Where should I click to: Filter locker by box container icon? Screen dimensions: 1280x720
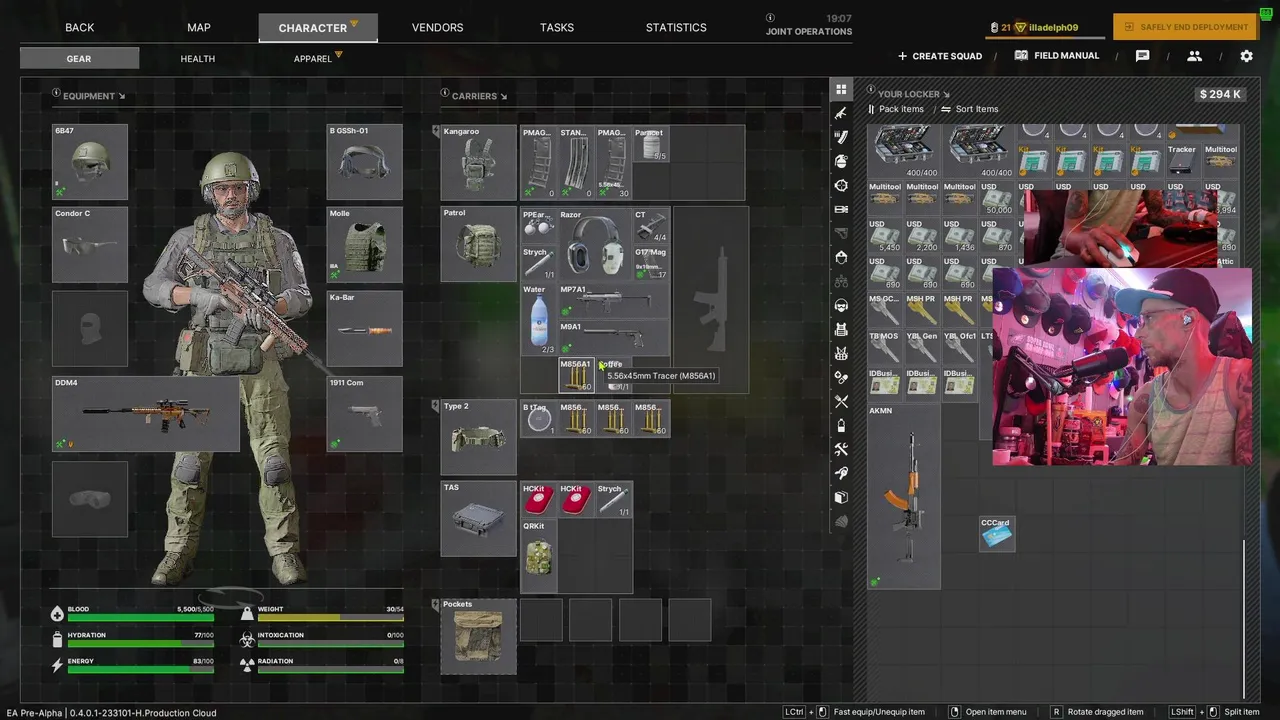pyautogui.click(x=841, y=497)
